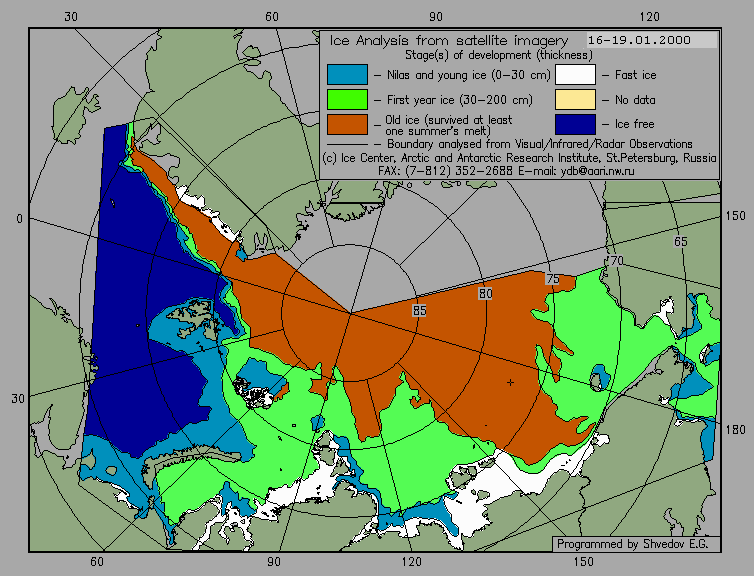Select the Fast ice white swatch
Screen dimensions: 754x576
click(575, 75)
